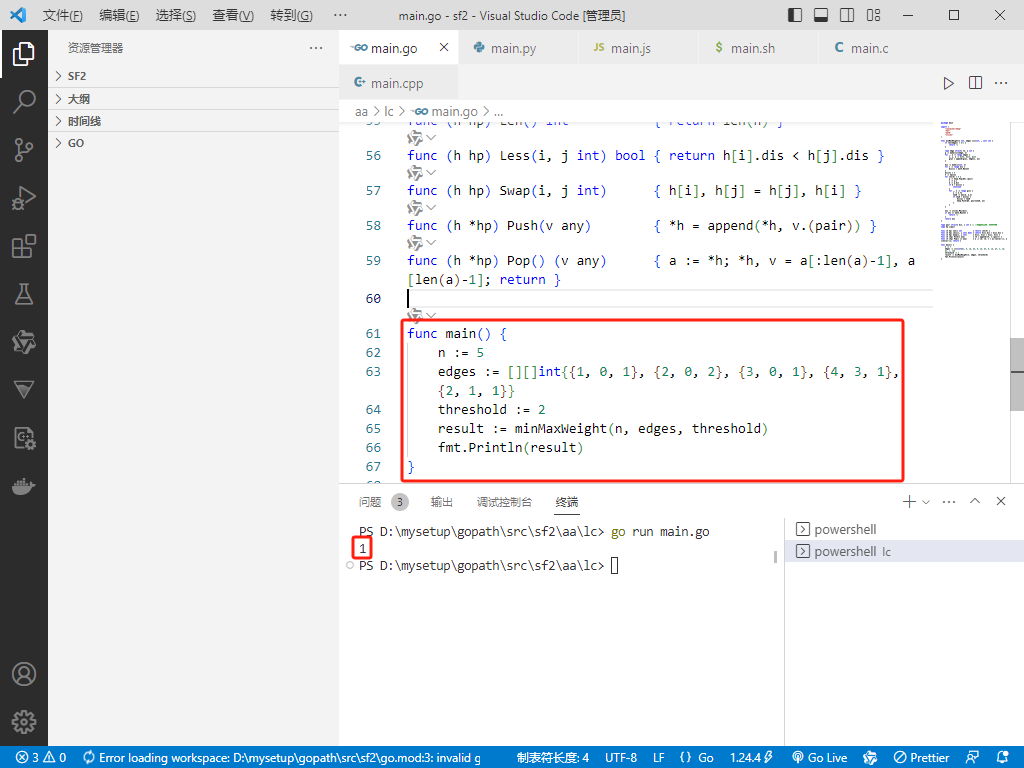Split the editor to the right
The width and height of the screenshot is (1024, 768).
coord(975,83)
